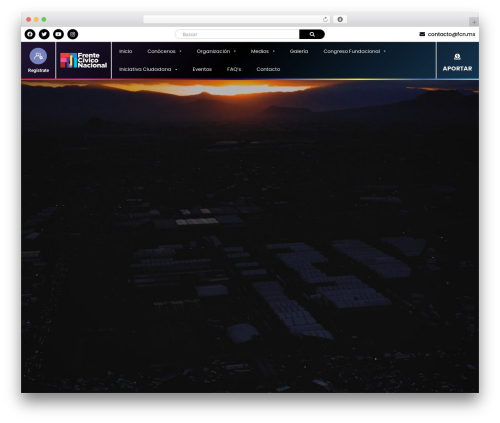Click the Buscar search field
The image size is (500, 423).
[x=237, y=34]
